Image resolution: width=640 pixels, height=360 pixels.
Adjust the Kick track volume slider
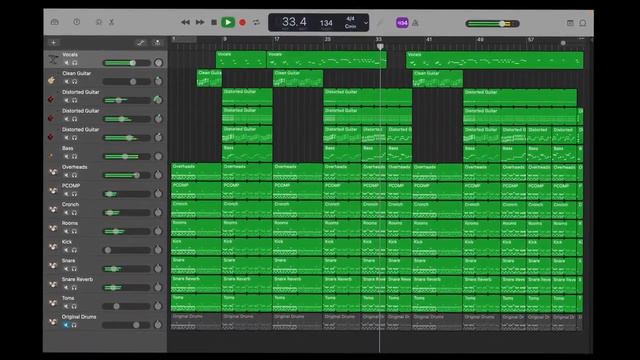pos(127,250)
